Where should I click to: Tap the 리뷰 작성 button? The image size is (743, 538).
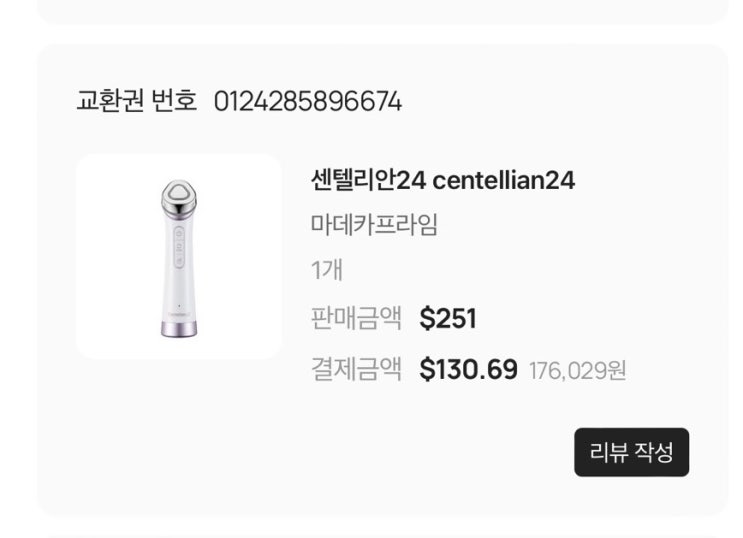pos(631,452)
